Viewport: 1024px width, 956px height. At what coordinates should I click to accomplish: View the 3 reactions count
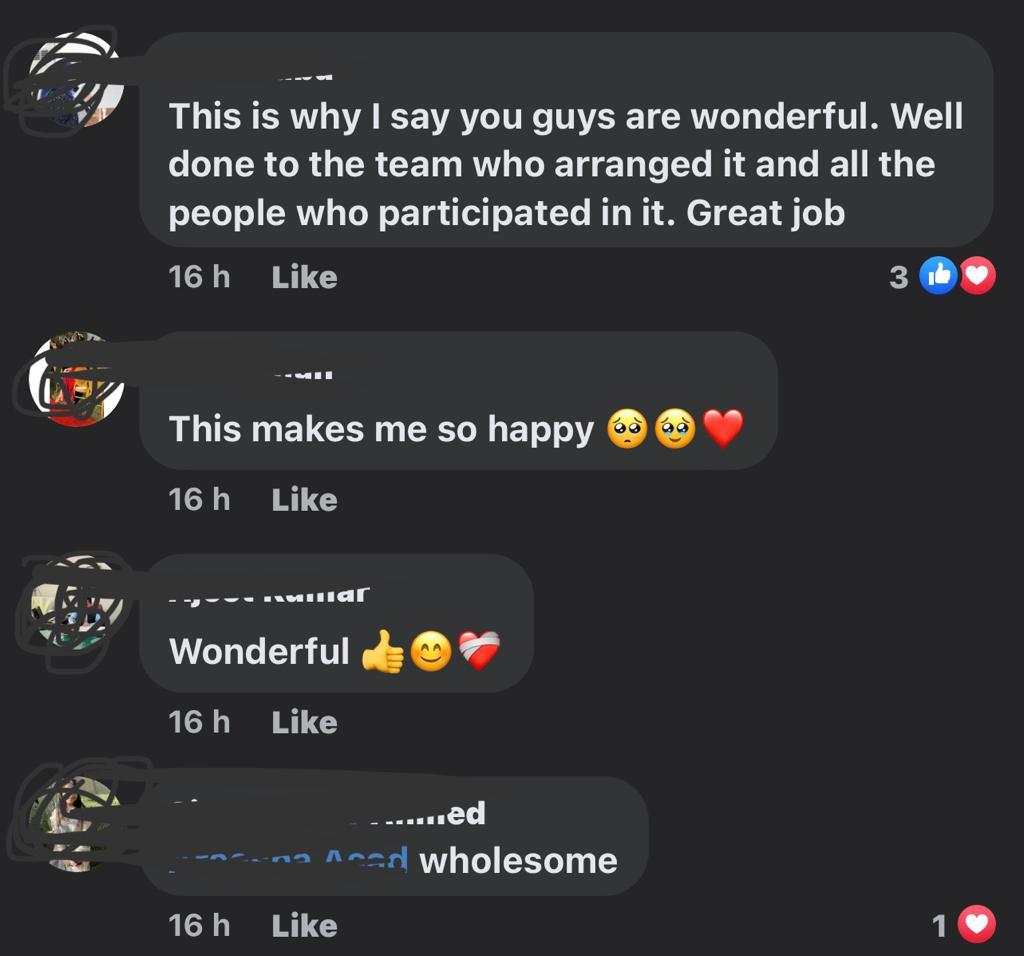(899, 278)
